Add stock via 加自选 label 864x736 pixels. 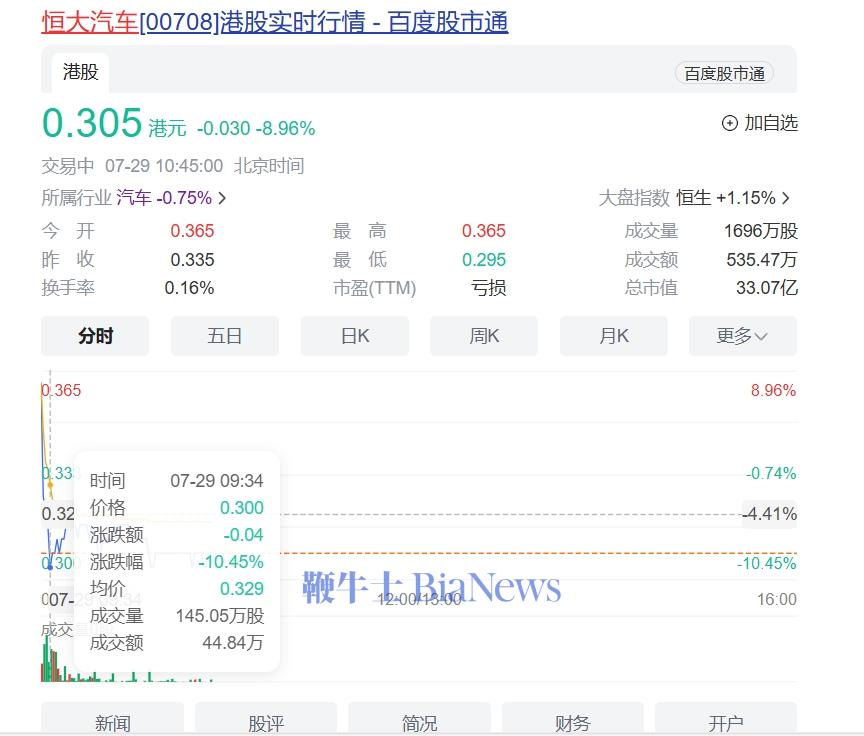tap(771, 123)
